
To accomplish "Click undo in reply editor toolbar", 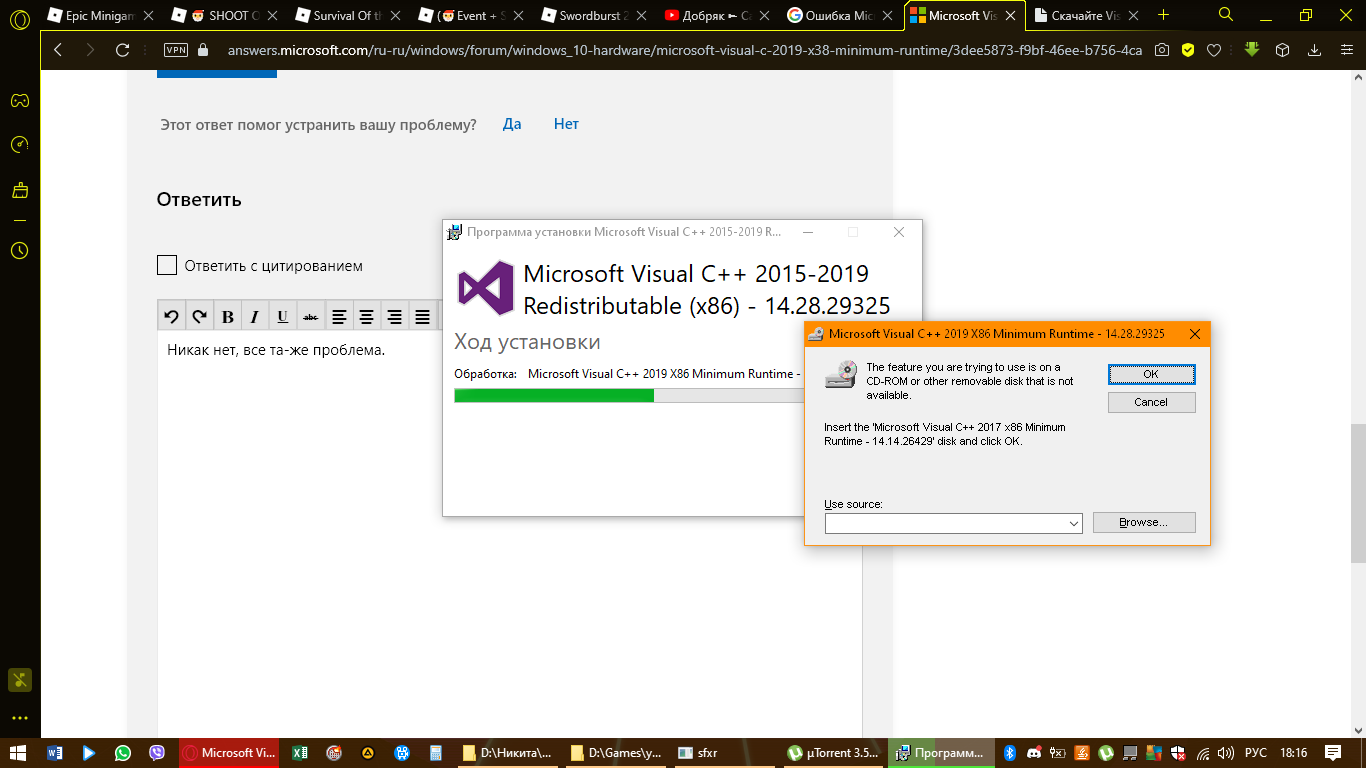I will 171,317.
